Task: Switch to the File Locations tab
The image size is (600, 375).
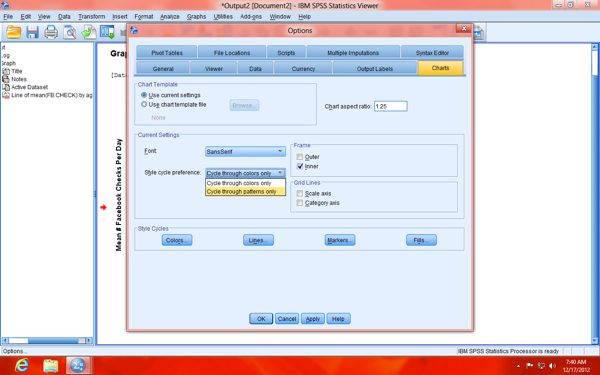Action: (232, 52)
